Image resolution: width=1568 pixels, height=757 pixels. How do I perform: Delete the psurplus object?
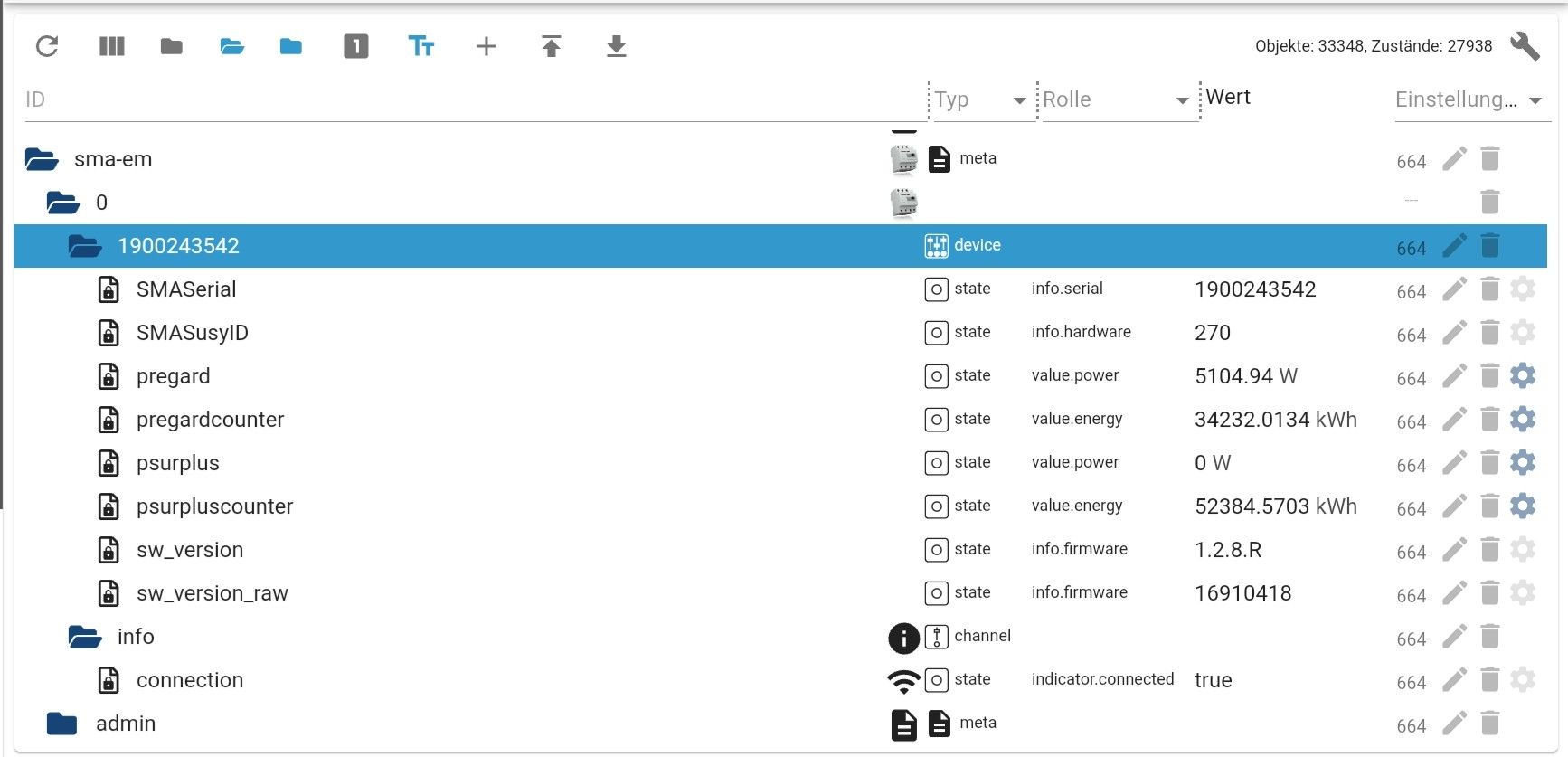[x=1490, y=463]
